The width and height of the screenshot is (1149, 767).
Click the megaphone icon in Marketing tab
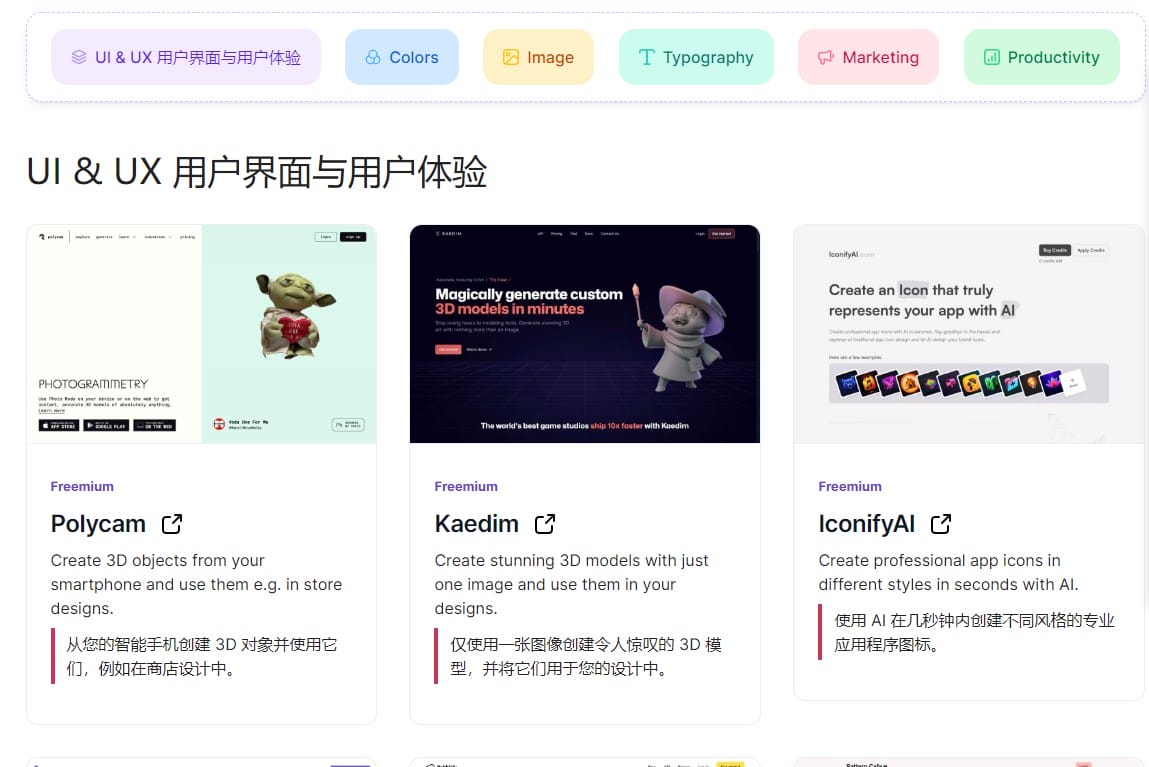pos(826,57)
